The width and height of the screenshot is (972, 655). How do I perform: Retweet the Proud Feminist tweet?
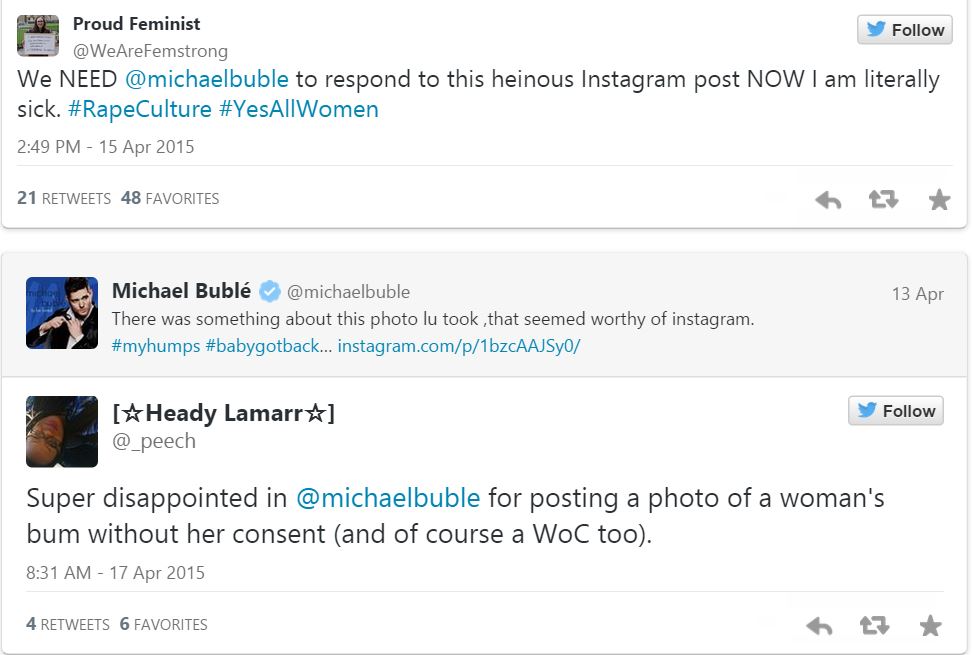pyautogui.click(x=883, y=200)
